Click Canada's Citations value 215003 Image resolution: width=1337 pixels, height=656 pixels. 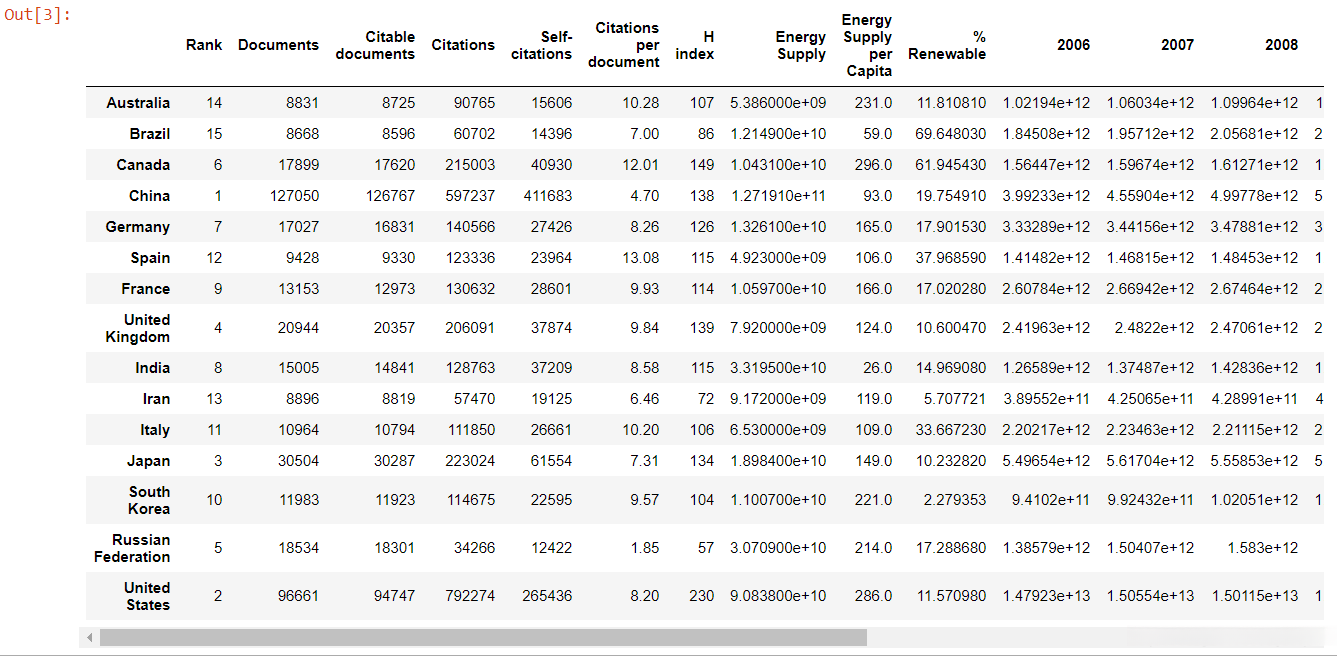coord(470,165)
